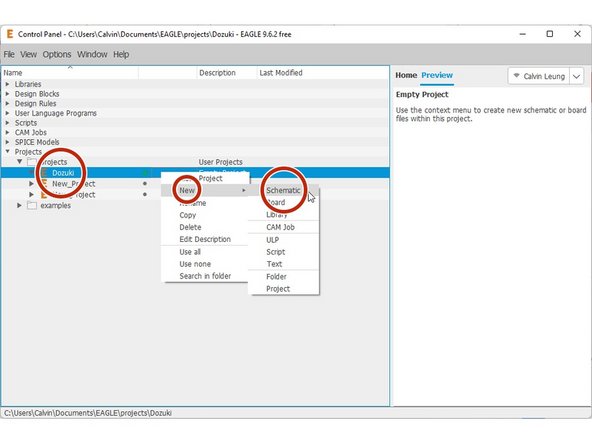The image size is (592, 444).
Task: Click the EAGLE logo in the title bar
Action: coord(10,34)
